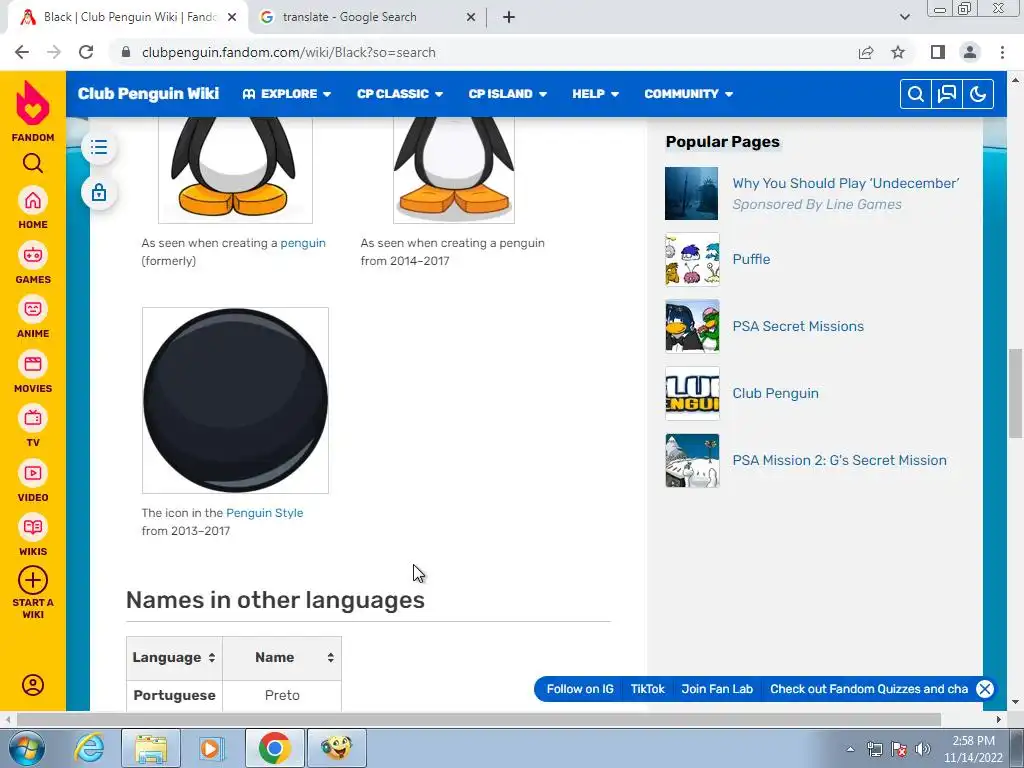The width and height of the screenshot is (1024, 768).
Task: Open the Chrome profile avatar icon
Action: (970, 52)
